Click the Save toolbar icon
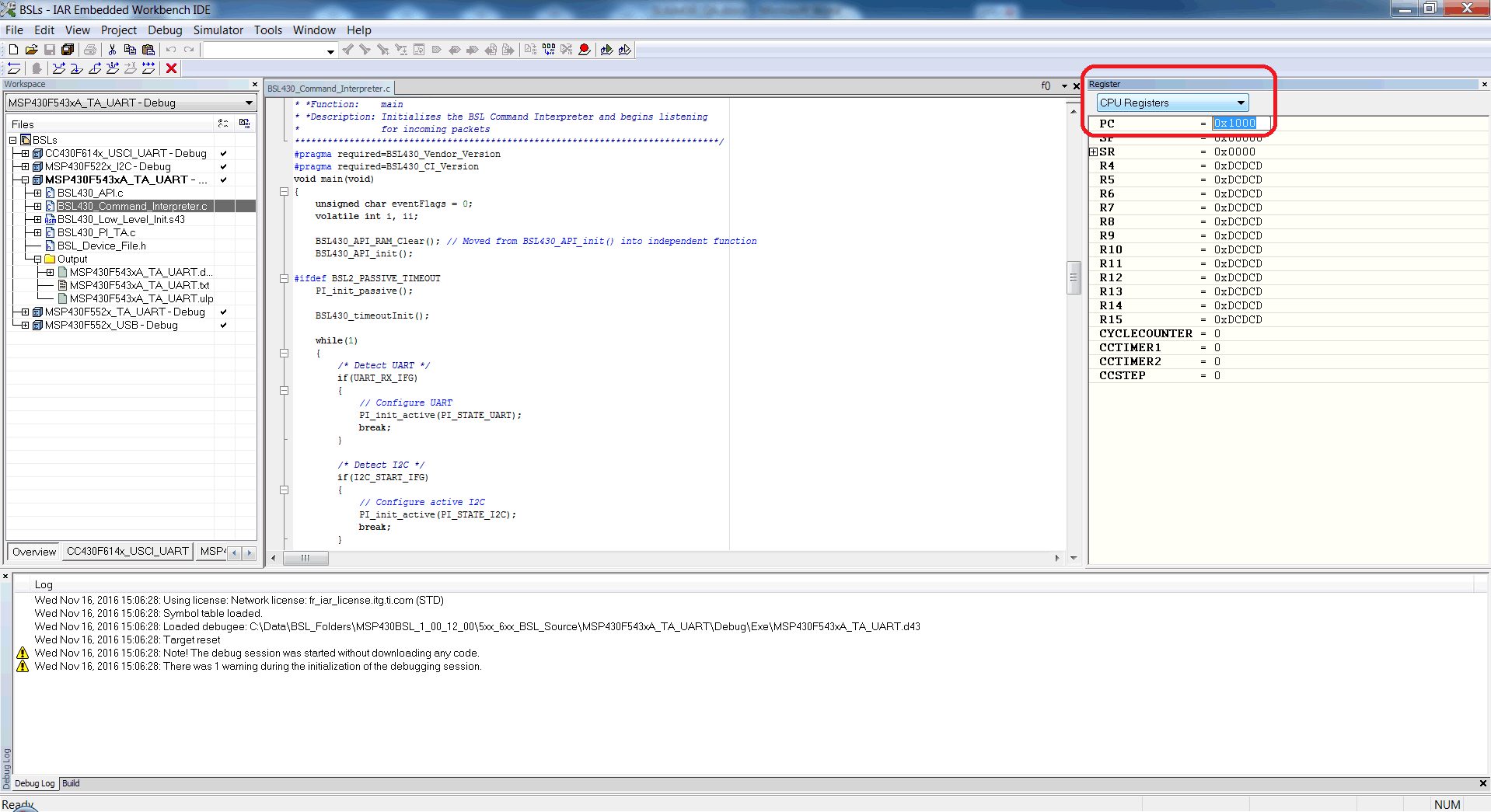This screenshot has height=812, width=1491. pyautogui.click(x=50, y=50)
